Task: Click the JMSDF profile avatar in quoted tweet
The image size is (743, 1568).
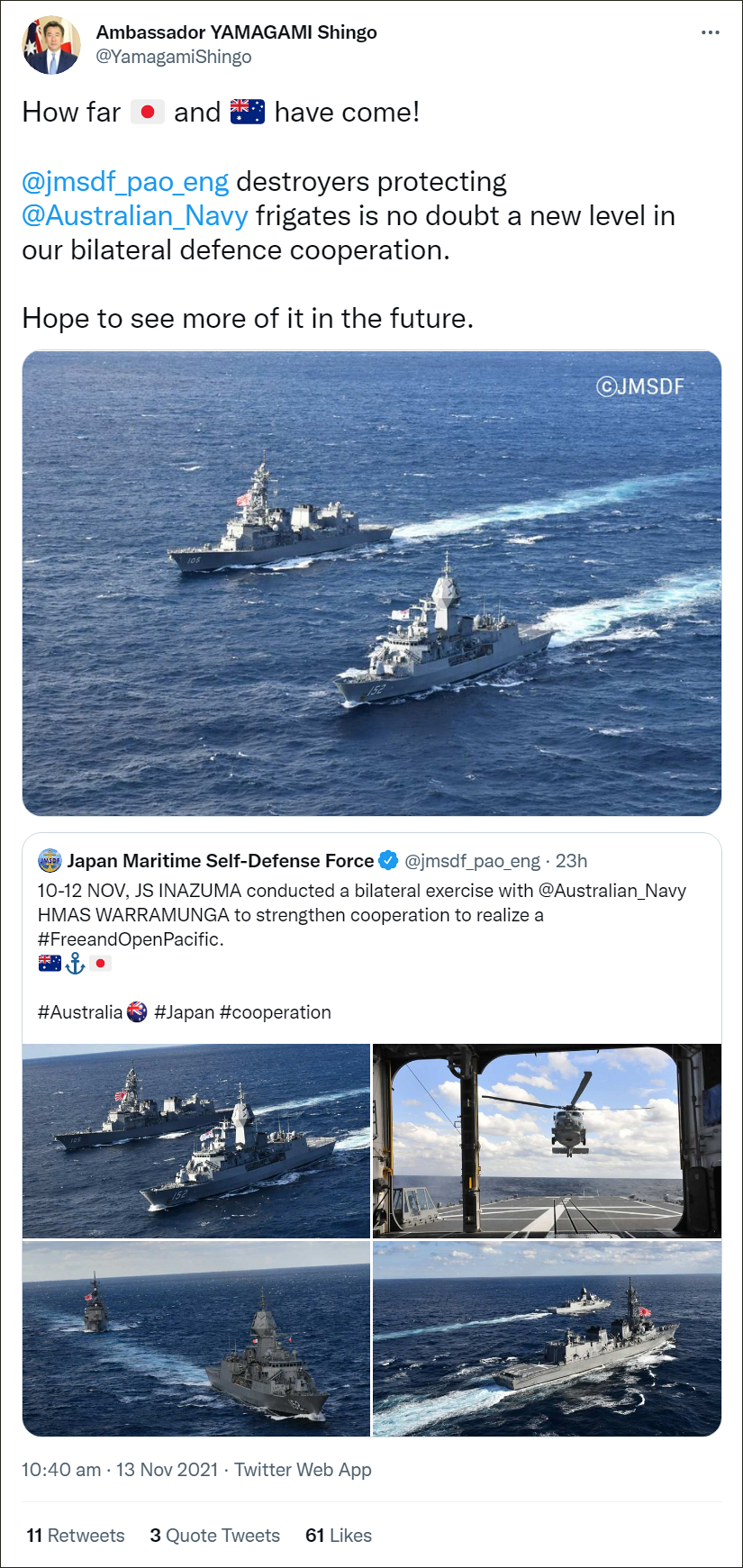Action: click(x=50, y=861)
